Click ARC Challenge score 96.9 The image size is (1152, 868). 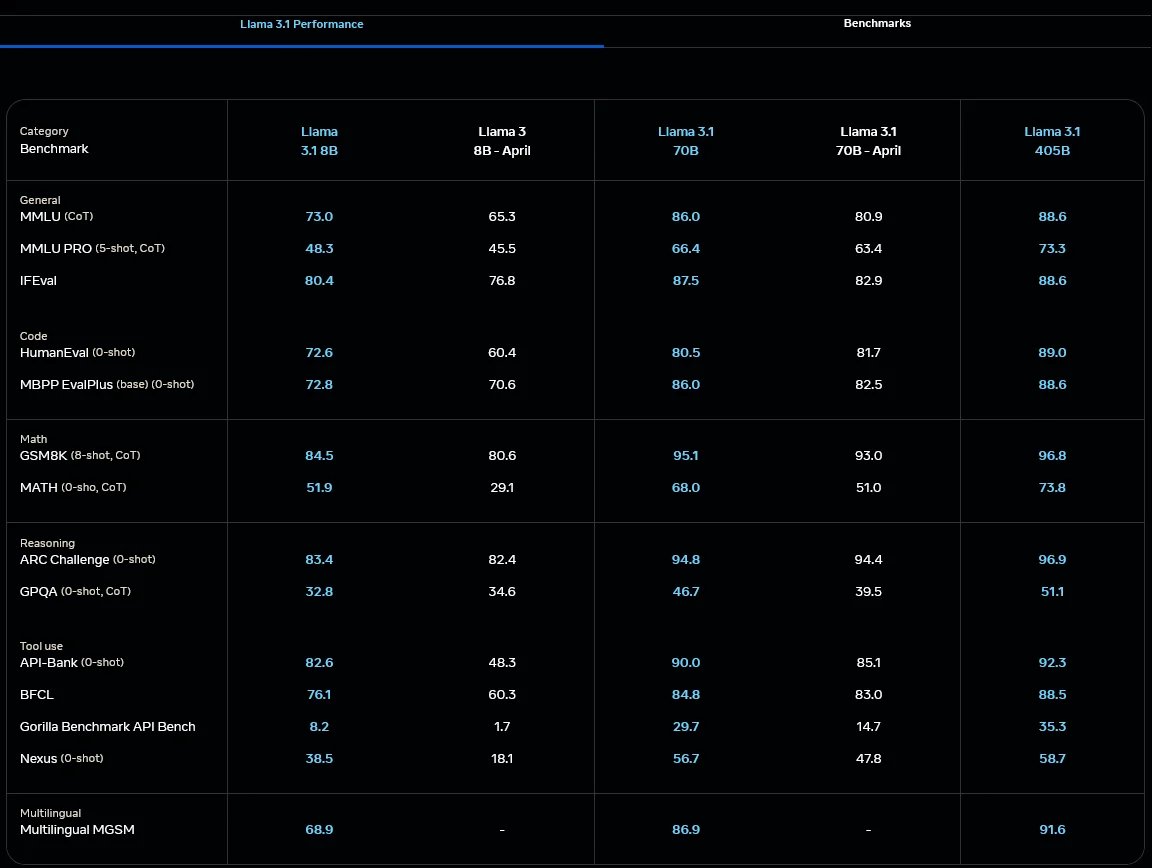coord(1052,560)
